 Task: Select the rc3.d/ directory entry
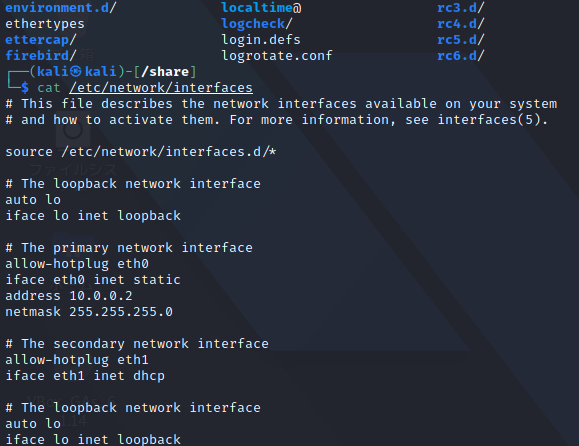460,7
